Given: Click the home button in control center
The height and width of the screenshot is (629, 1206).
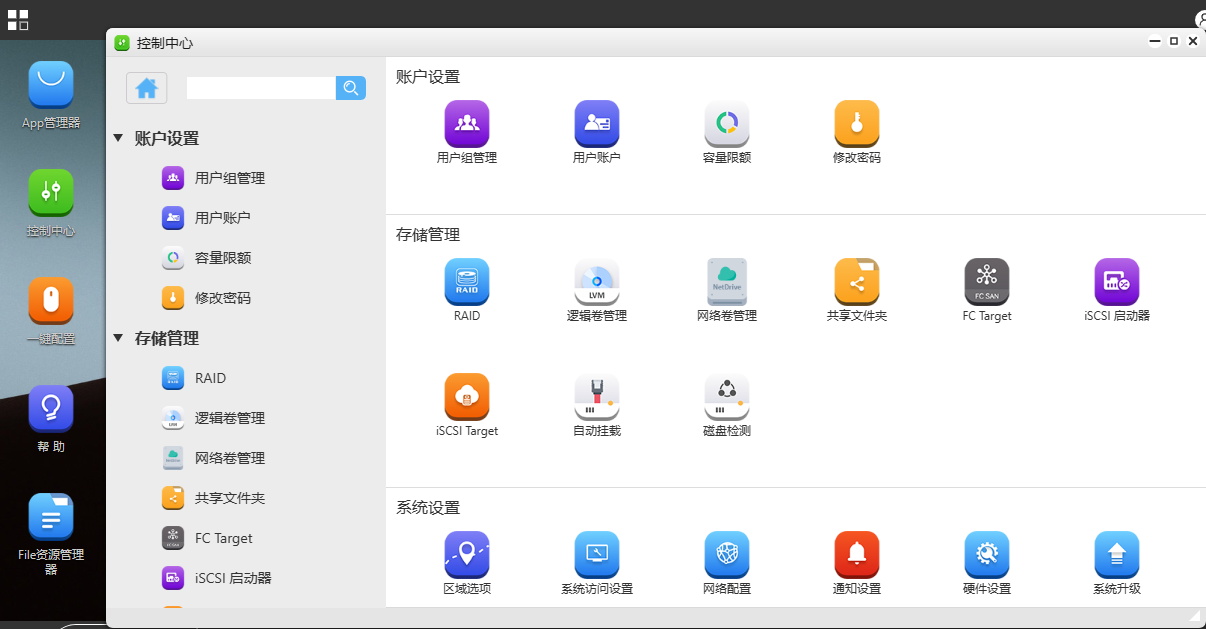Looking at the screenshot, I should point(147,88).
